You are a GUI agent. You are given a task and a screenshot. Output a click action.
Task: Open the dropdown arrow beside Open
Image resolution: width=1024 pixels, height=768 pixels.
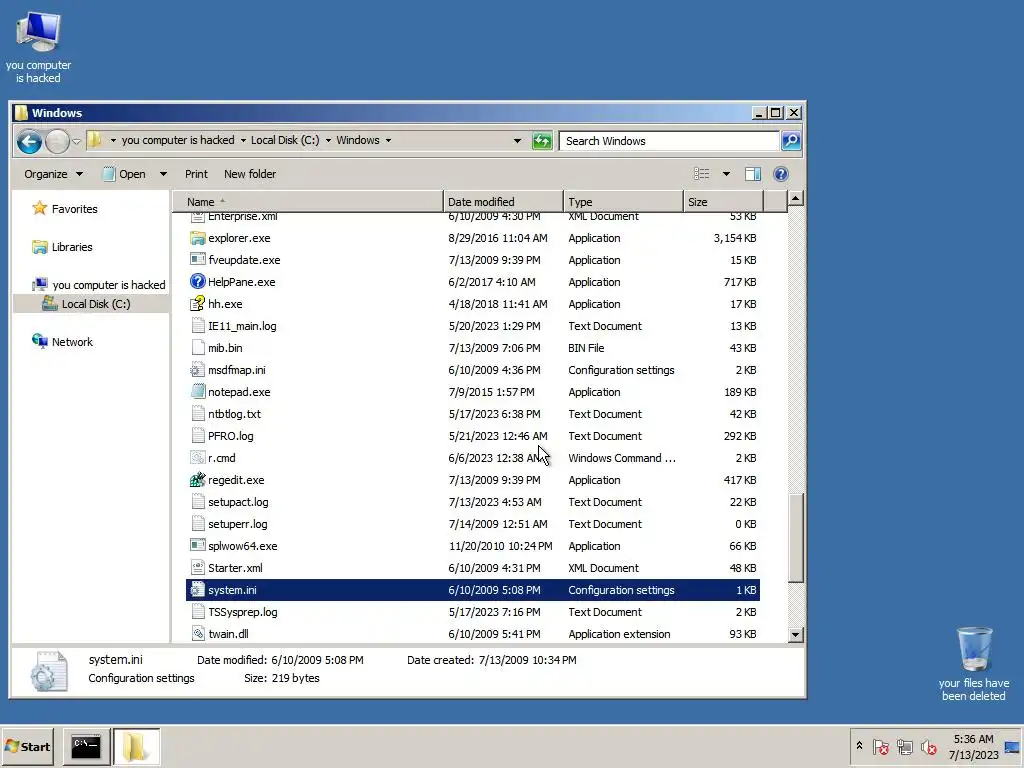(163, 174)
